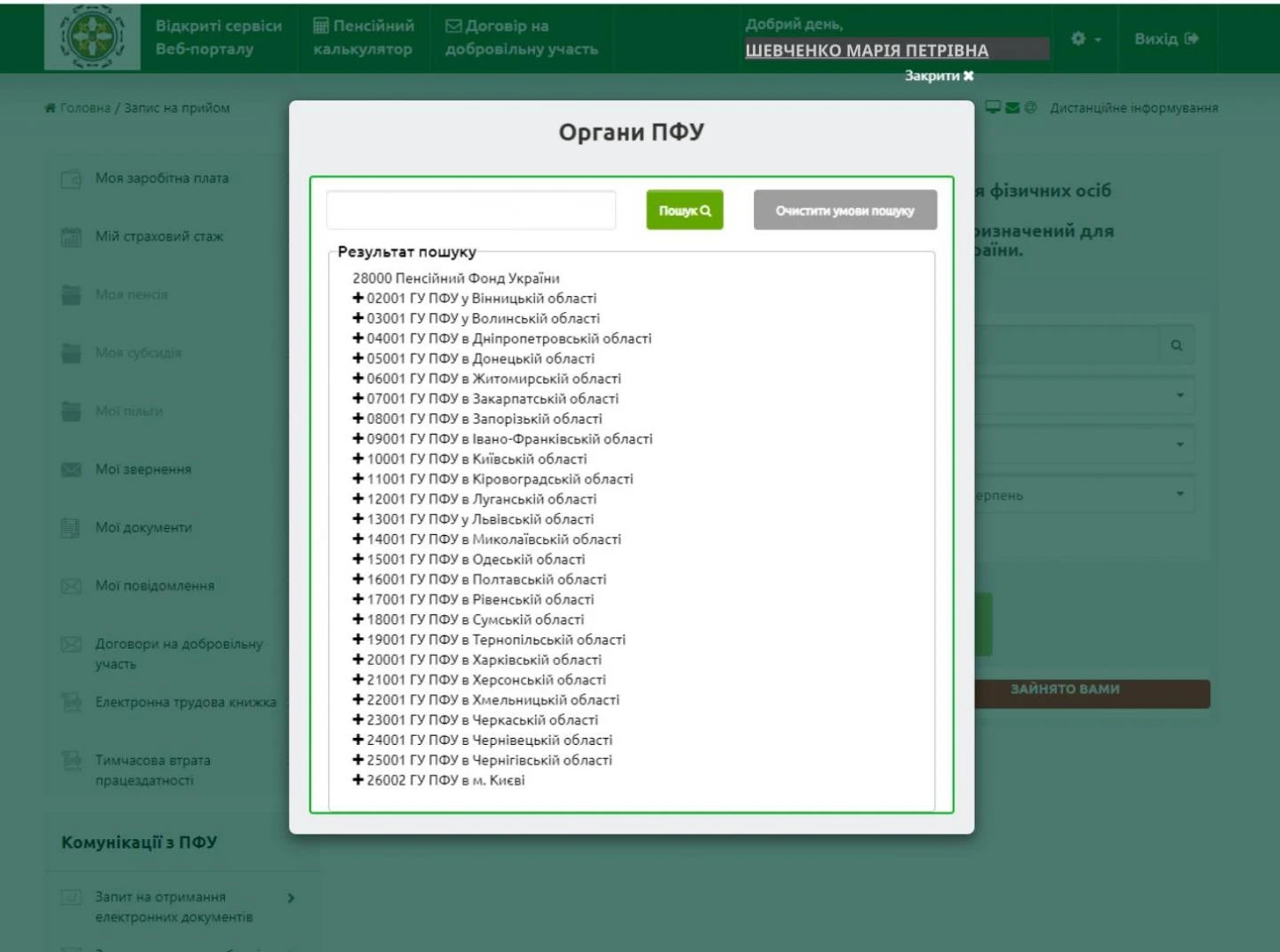The height and width of the screenshot is (952, 1280).
Task: Click the Мій страховий стаж calendar icon
Action: coord(71,237)
